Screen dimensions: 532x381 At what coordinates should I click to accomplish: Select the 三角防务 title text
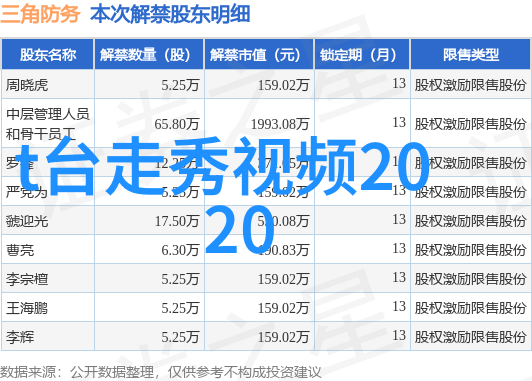40,14
